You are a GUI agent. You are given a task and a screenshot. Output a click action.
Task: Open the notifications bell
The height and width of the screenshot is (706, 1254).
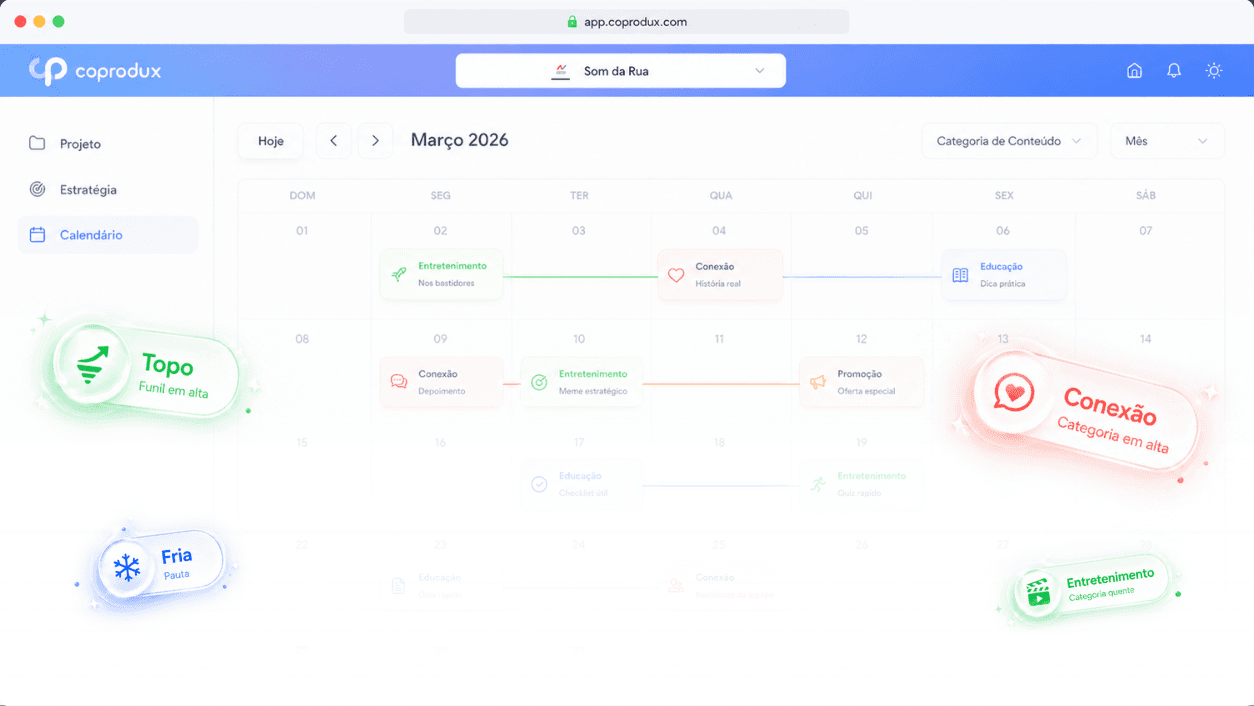pyautogui.click(x=1174, y=71)
